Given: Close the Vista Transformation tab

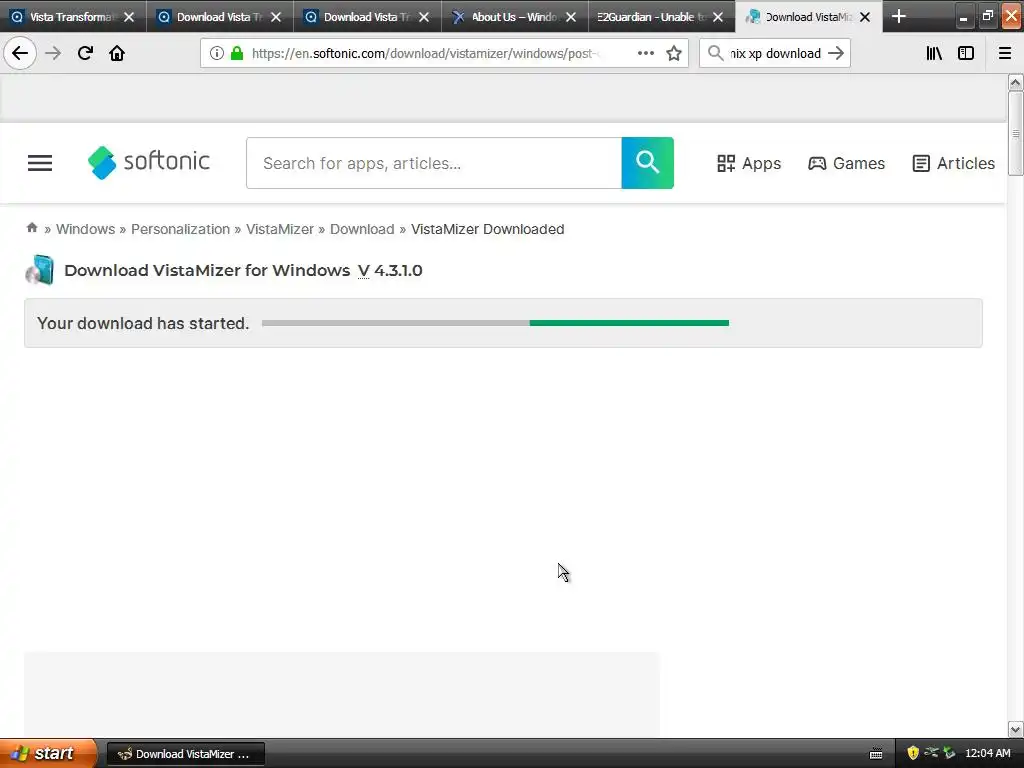Looking at the screenshot, I should pos(129,17).
